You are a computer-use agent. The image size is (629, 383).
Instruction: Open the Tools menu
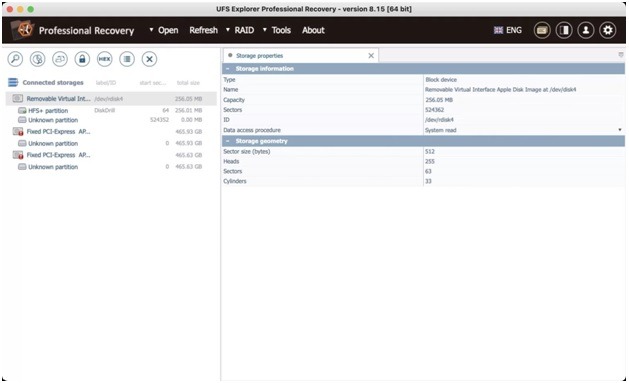click(x=277, y=30)
